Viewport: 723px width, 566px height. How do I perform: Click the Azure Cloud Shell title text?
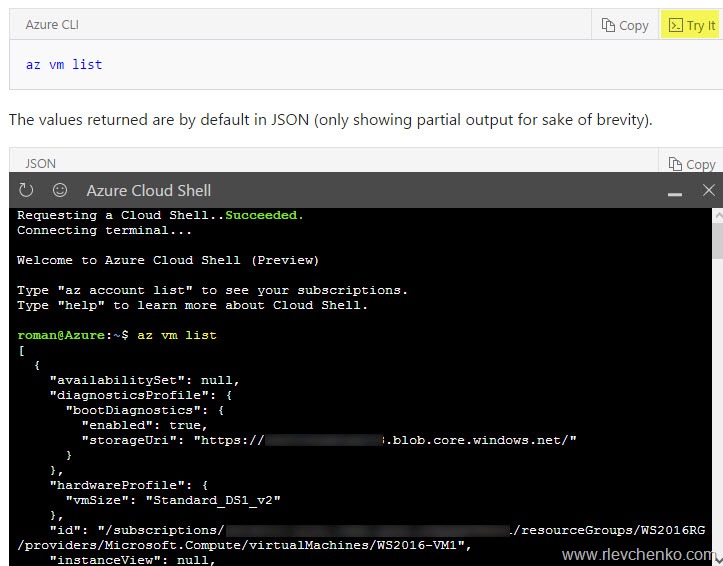point(148,190)
